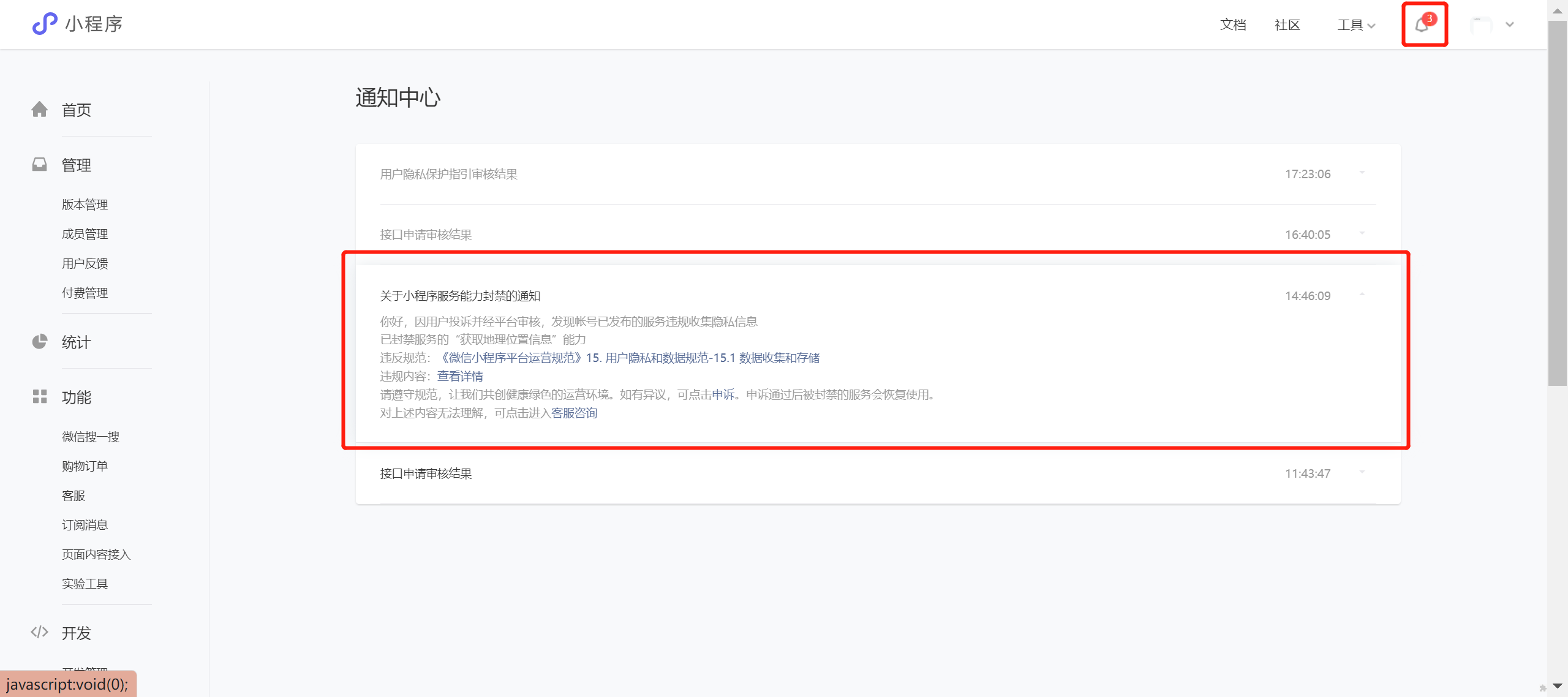
Task: Open 社区 in top navigation
Action: 1287,25
